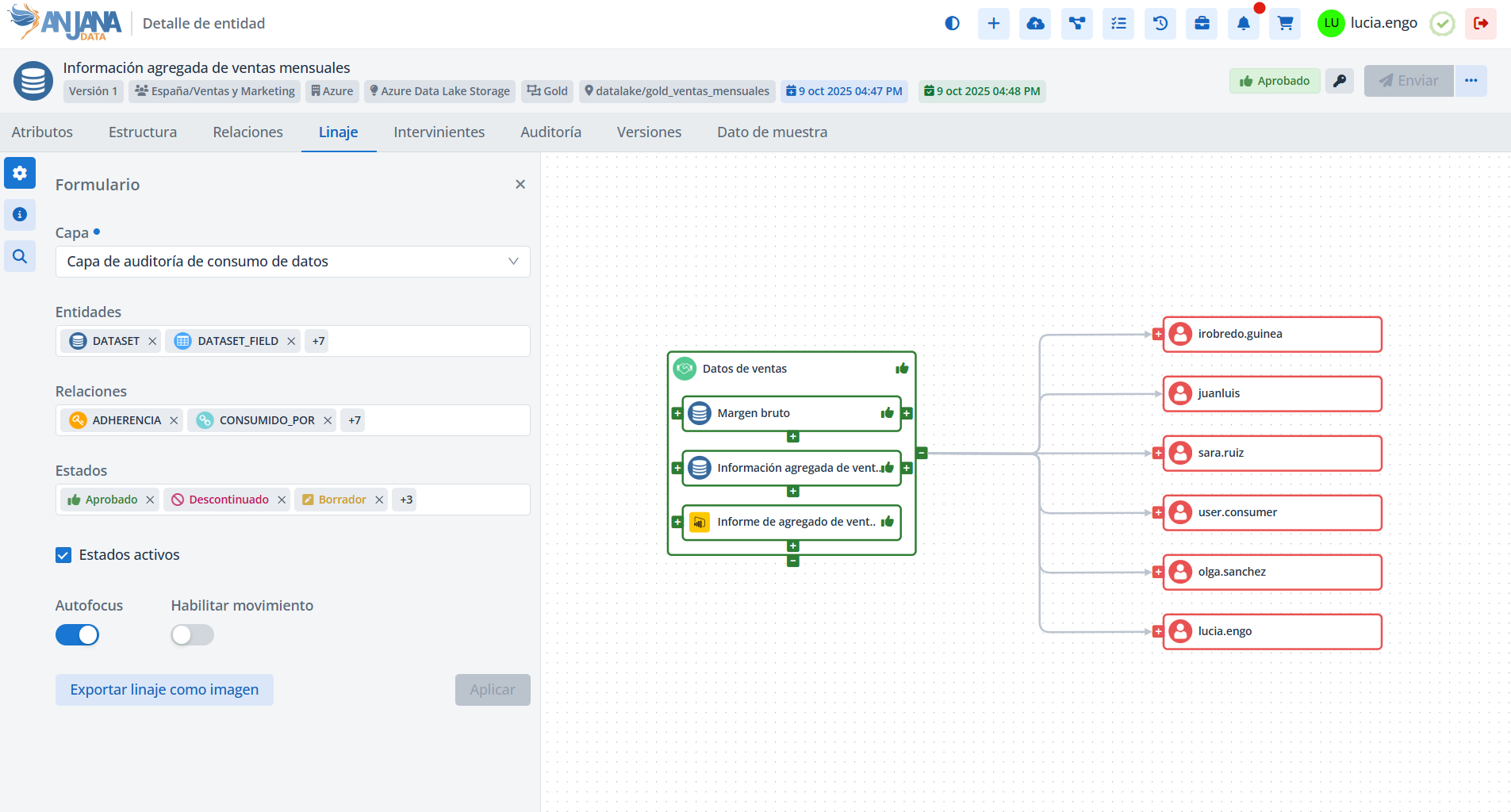This screenshot has width=1511, height=812.
Task: Remove the DATASET entity tag
Action: [152, 341]
